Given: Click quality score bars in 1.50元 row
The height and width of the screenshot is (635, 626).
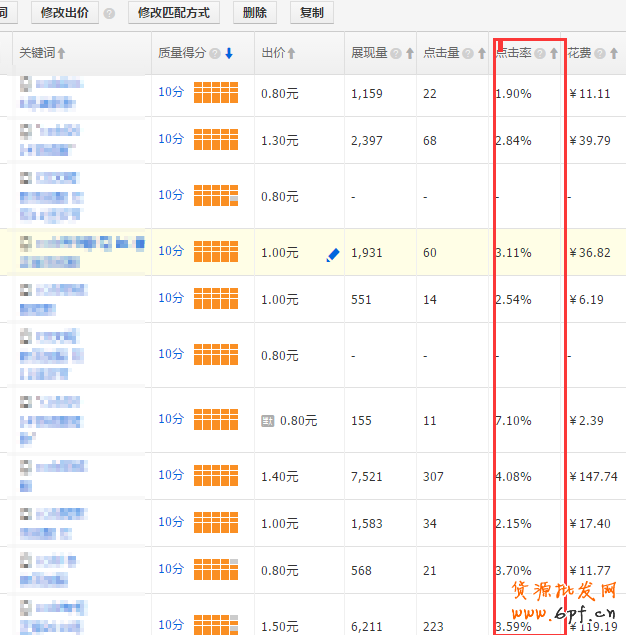Looking at the screenshot, I should 215,618.
